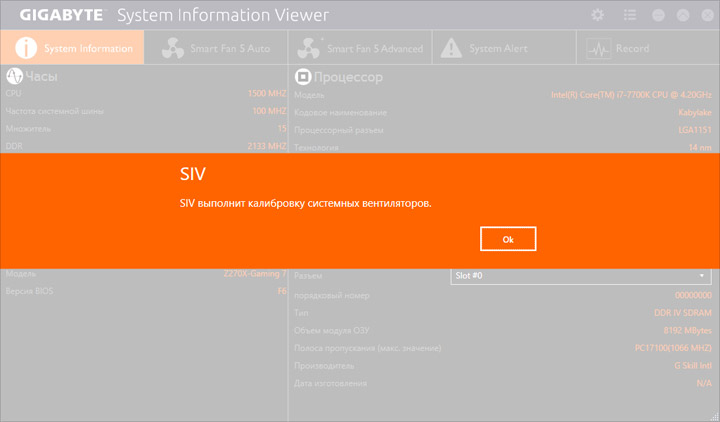Click the waveform Record icon
720x422 pixels.
click(599, 48)
